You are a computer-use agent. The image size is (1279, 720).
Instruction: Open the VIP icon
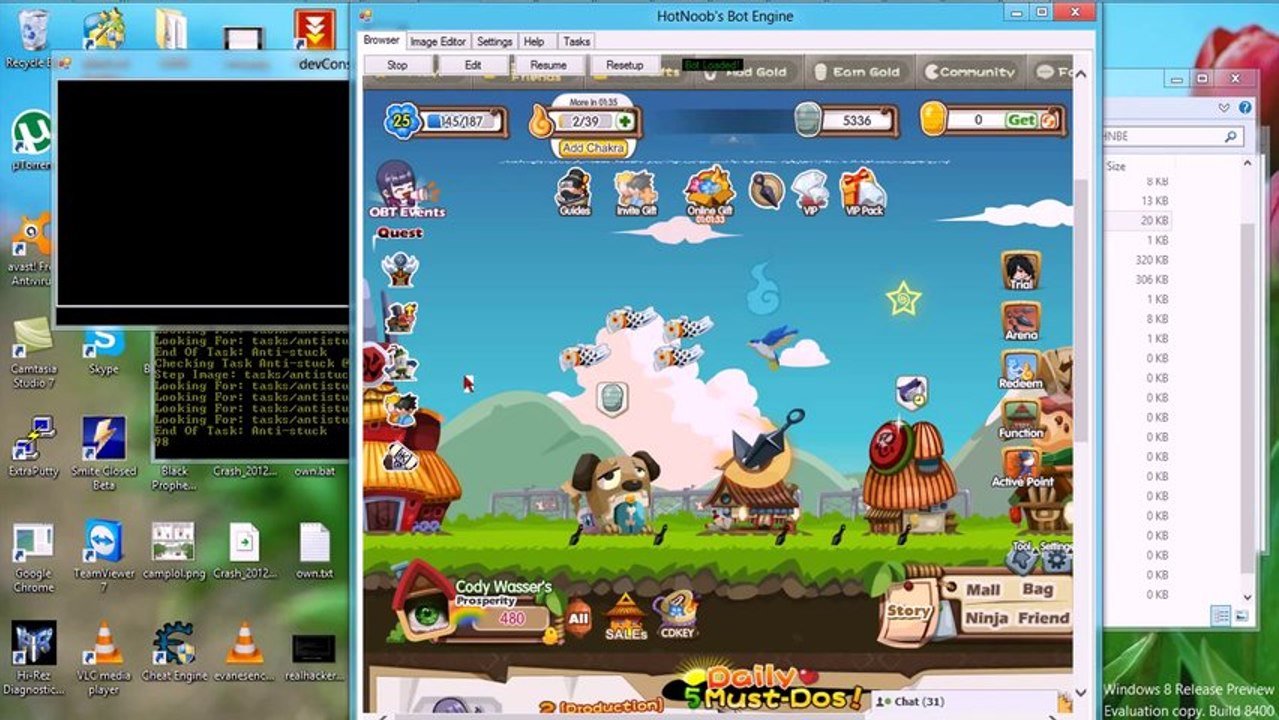[x=810, y=192]
